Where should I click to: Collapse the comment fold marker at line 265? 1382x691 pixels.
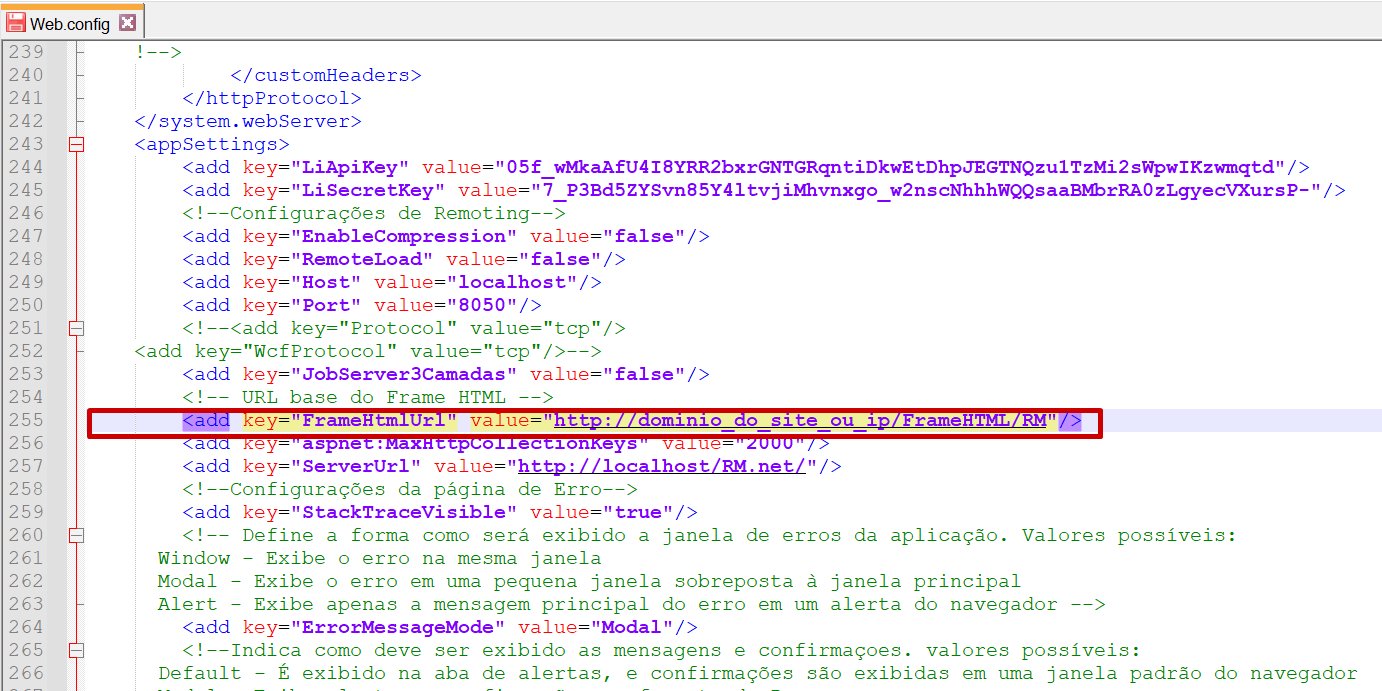76,650
